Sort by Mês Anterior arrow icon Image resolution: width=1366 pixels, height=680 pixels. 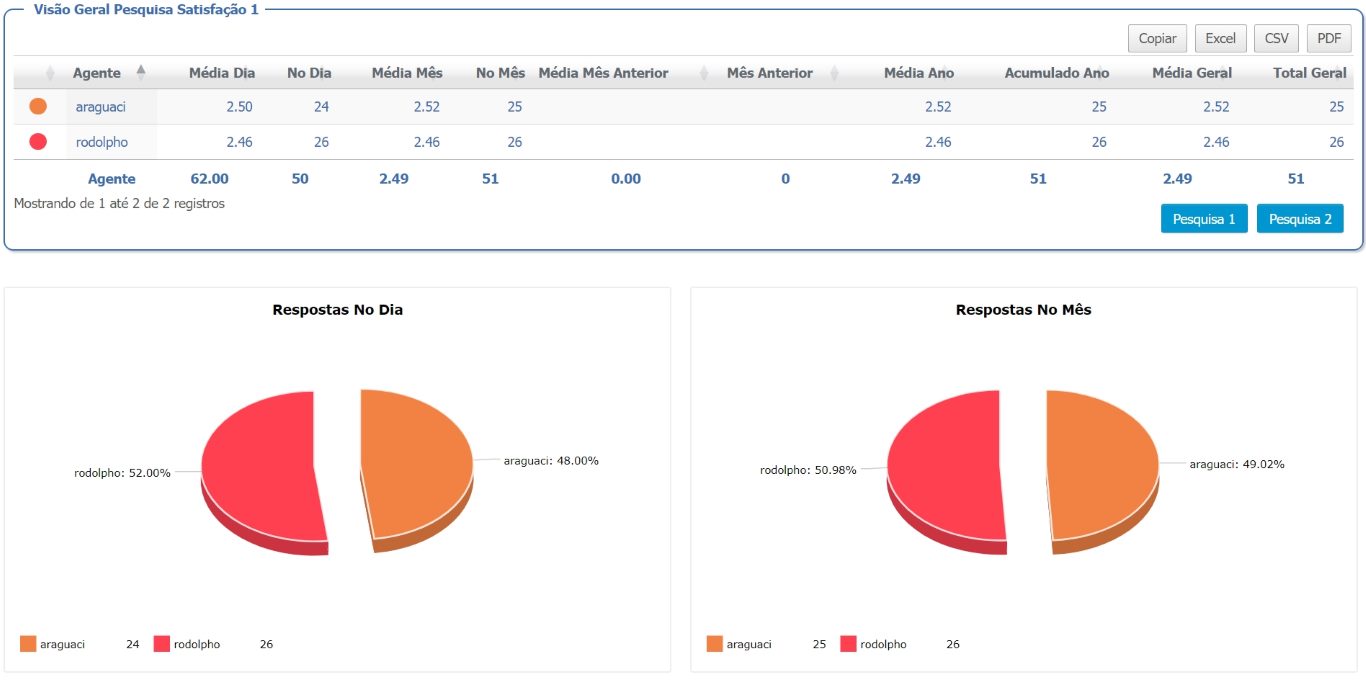(x=834, y=73)
